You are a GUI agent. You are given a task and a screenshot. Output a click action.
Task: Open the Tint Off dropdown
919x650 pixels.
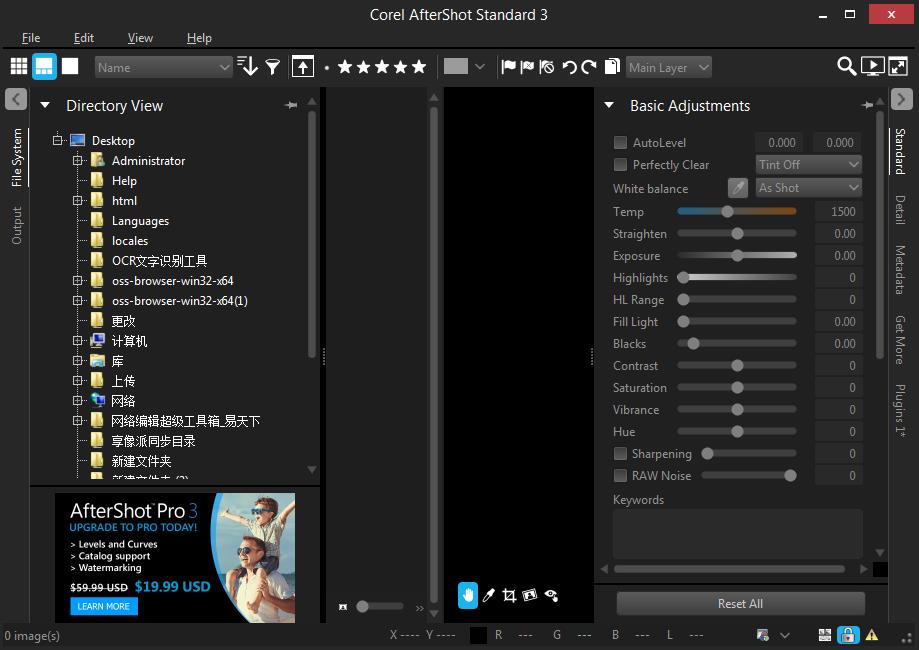pos(809,165)
